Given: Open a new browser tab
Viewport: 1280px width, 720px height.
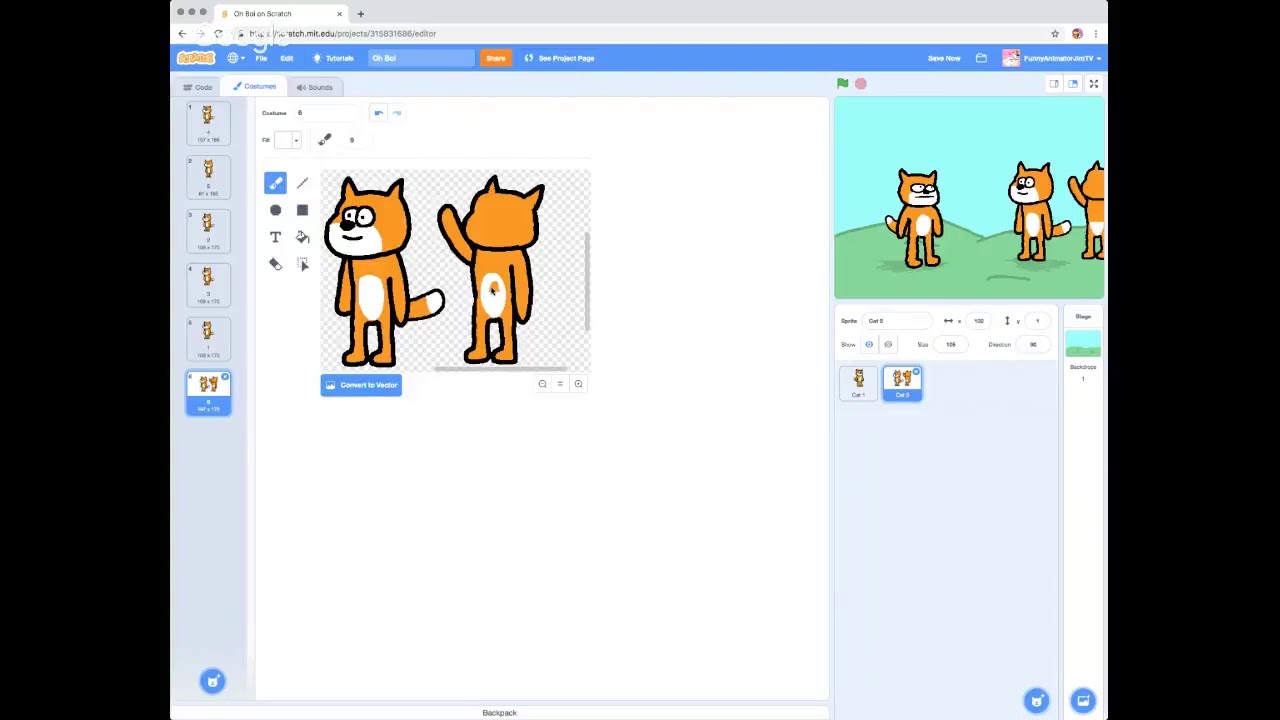Looking at the screenshot, I should [x=361, y=14].
